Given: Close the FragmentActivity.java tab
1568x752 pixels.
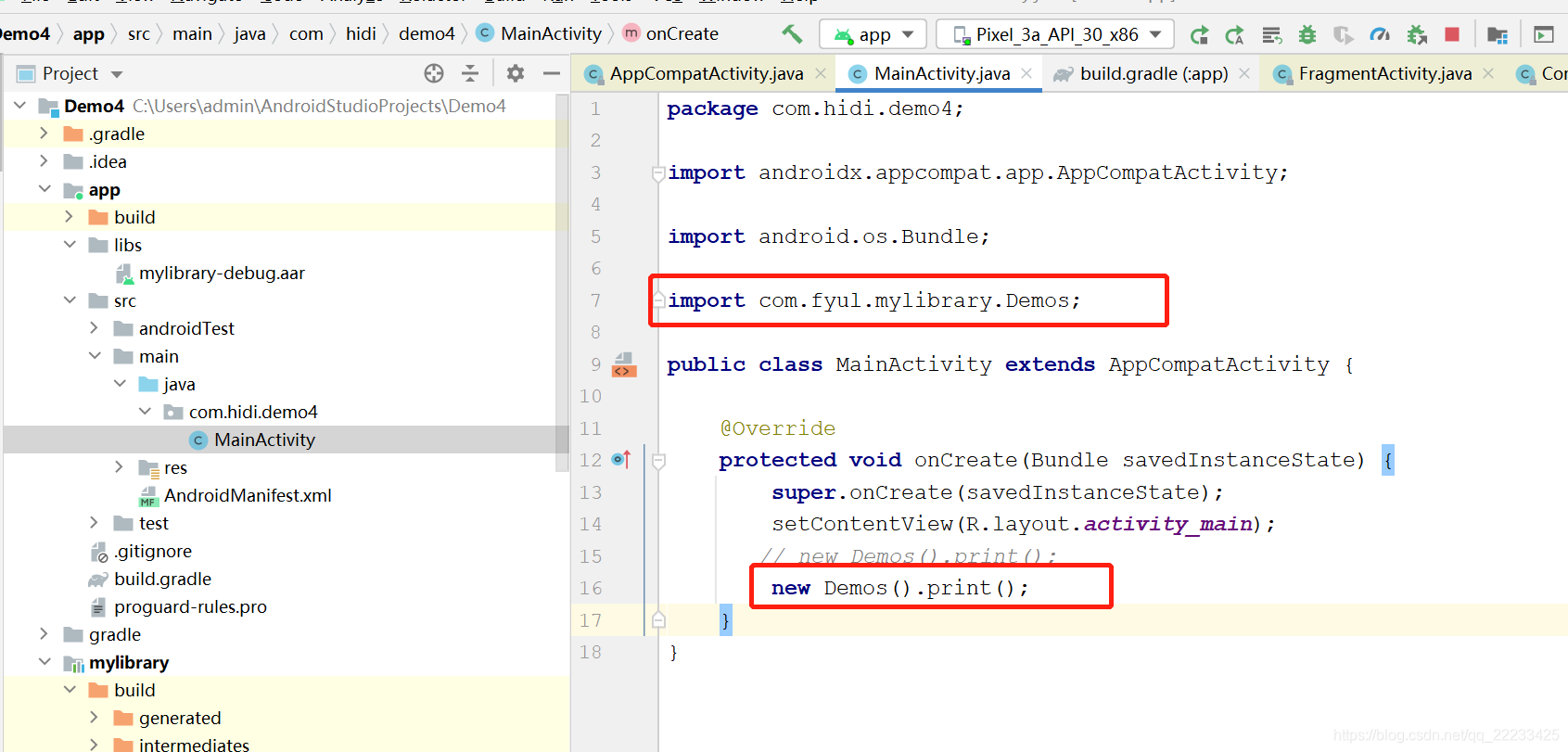Looking at the screenshot, I should pos(1488,73).
